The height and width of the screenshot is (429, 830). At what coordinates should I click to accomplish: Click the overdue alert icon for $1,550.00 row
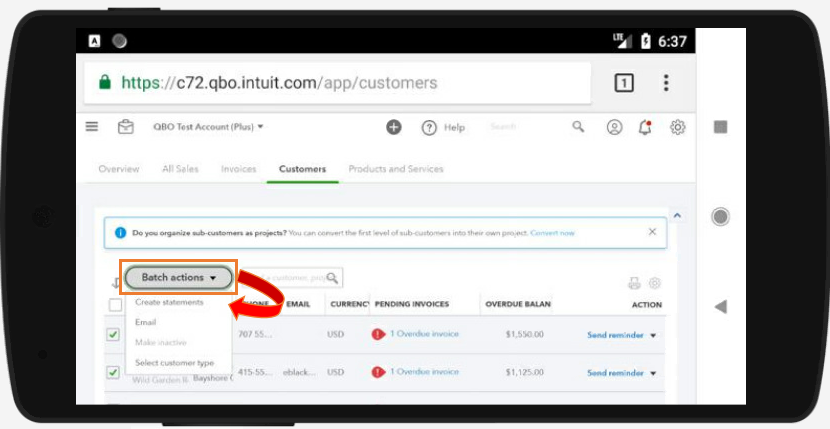(378, 334)
